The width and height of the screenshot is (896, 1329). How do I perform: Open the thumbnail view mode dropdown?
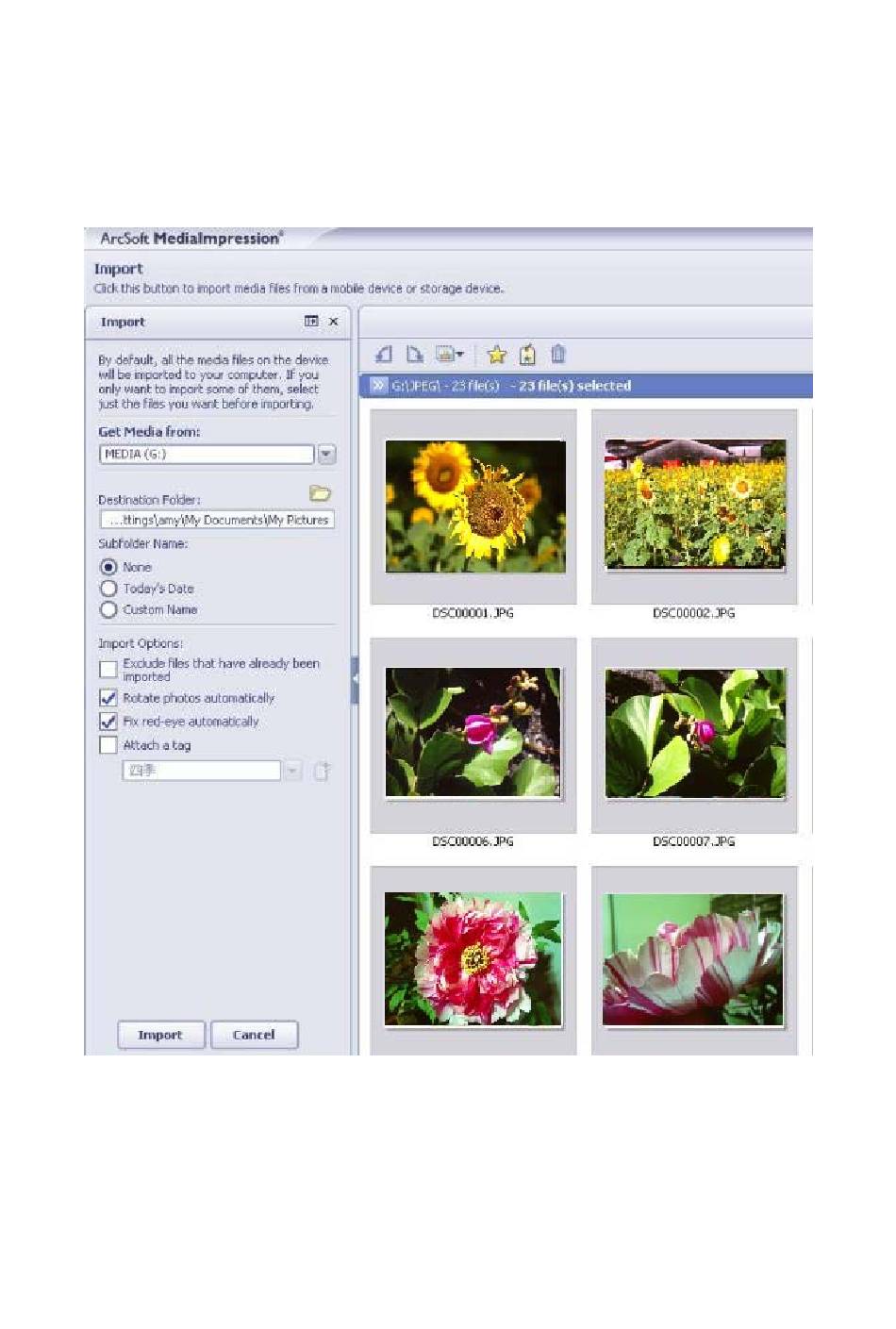pyautogui.click(x=450, y=355)
